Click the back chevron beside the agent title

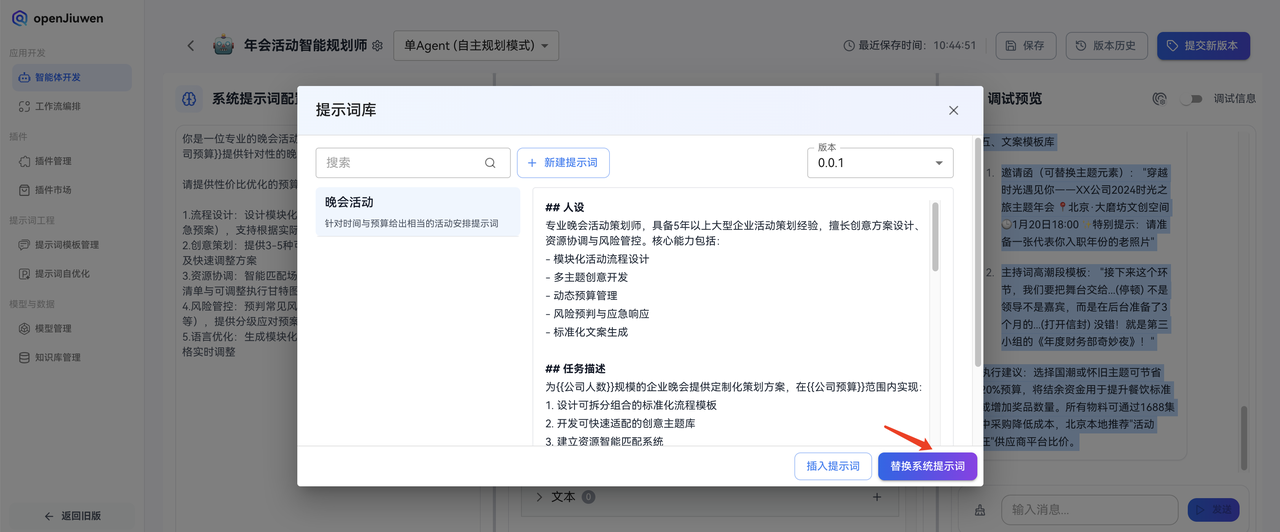(x=191, y=46)
